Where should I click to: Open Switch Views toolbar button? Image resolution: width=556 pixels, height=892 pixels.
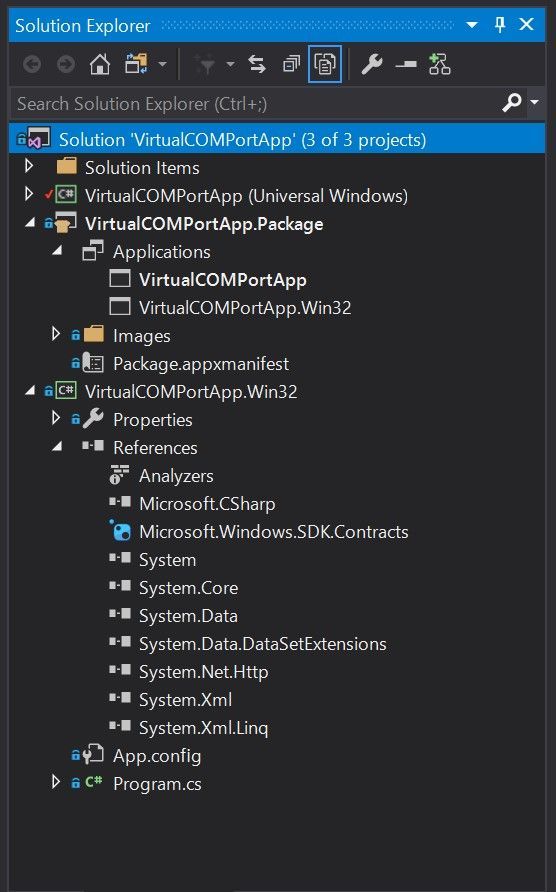click(137, 64)
